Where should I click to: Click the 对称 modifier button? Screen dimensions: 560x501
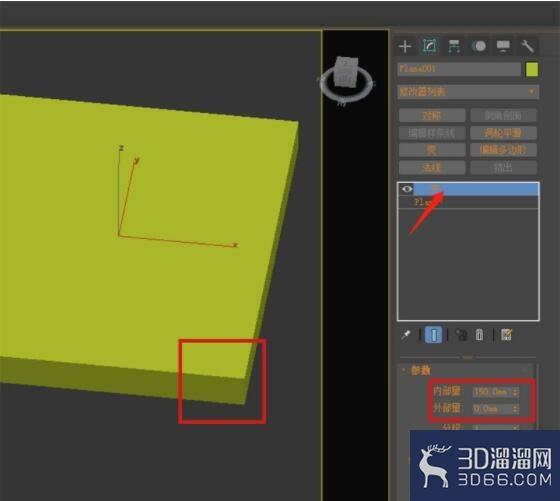tap(432, 115)
